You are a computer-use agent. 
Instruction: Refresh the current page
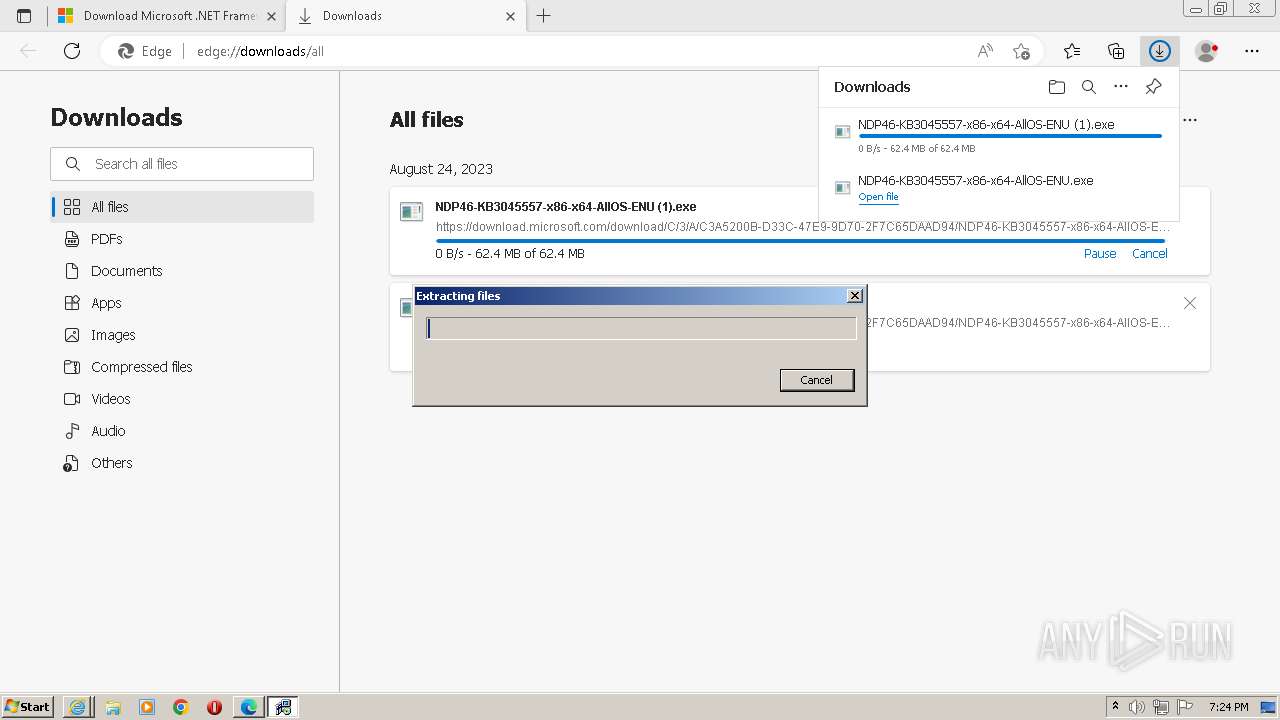point(72,51)
